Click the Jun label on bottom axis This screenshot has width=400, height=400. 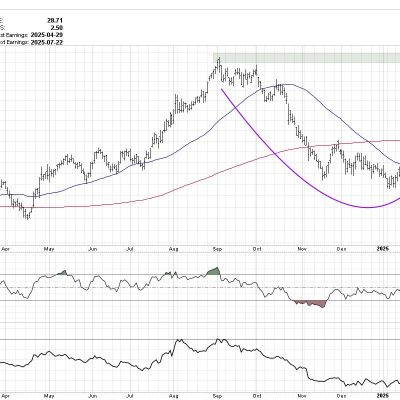point(93,396)
